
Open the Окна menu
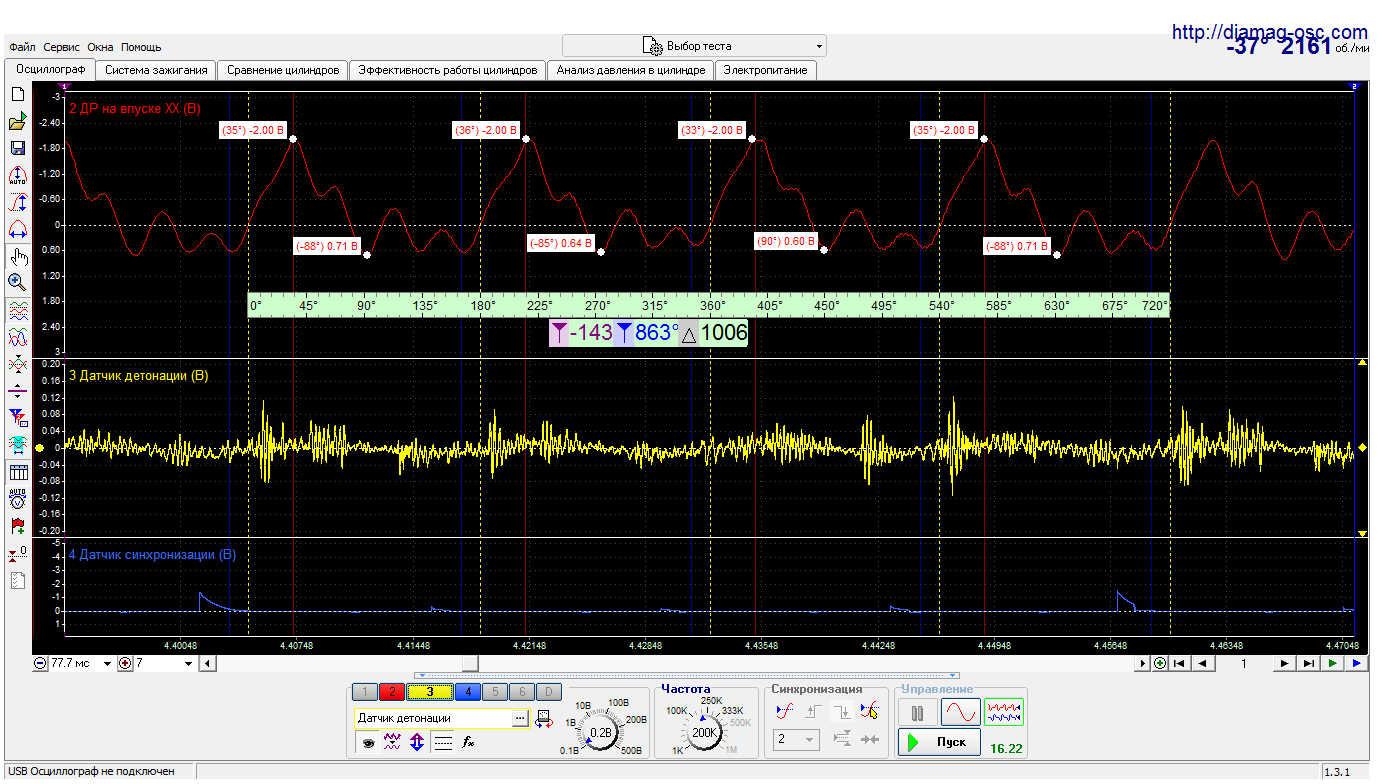[x=100, y=47]
